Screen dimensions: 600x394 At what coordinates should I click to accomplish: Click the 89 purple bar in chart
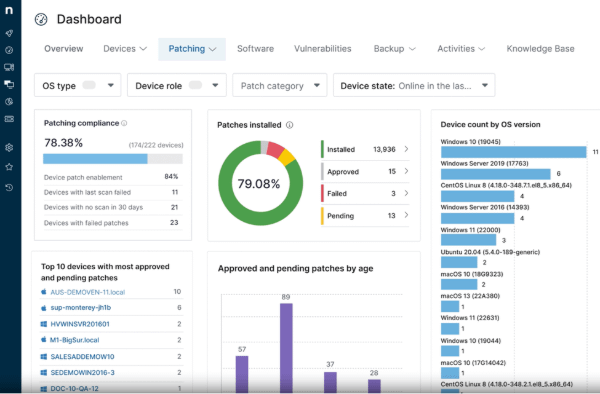pyautogui.click(x=286, y=348)
